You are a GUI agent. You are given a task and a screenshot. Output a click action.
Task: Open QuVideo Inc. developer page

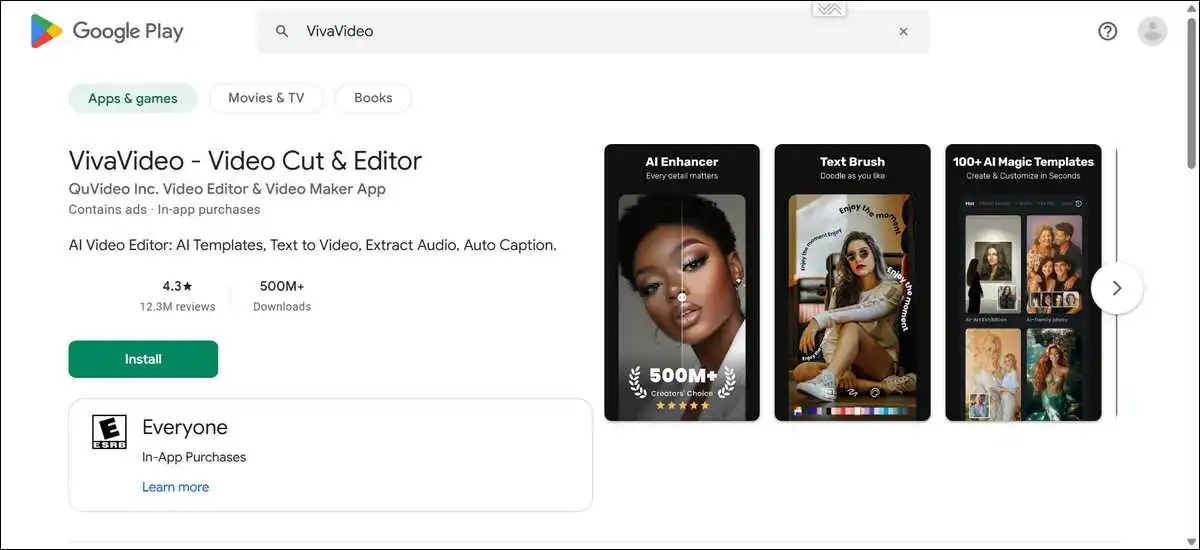click(x=227, y=188)
